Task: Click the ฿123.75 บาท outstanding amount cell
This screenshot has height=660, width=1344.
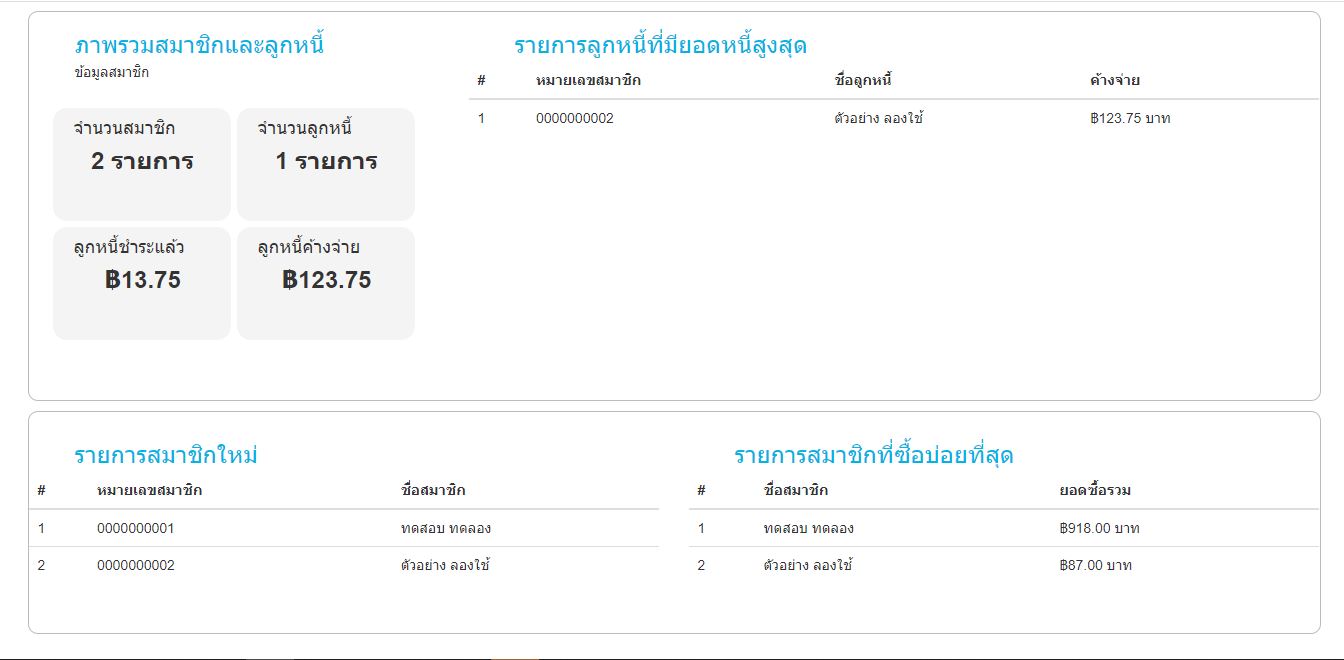Action: (x=1130, y=119)
